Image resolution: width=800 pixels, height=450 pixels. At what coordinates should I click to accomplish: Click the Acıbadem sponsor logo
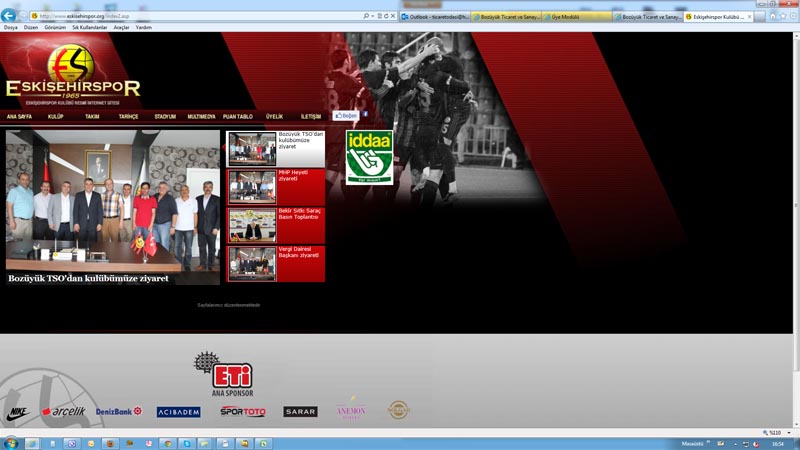(x=179, y=412)
